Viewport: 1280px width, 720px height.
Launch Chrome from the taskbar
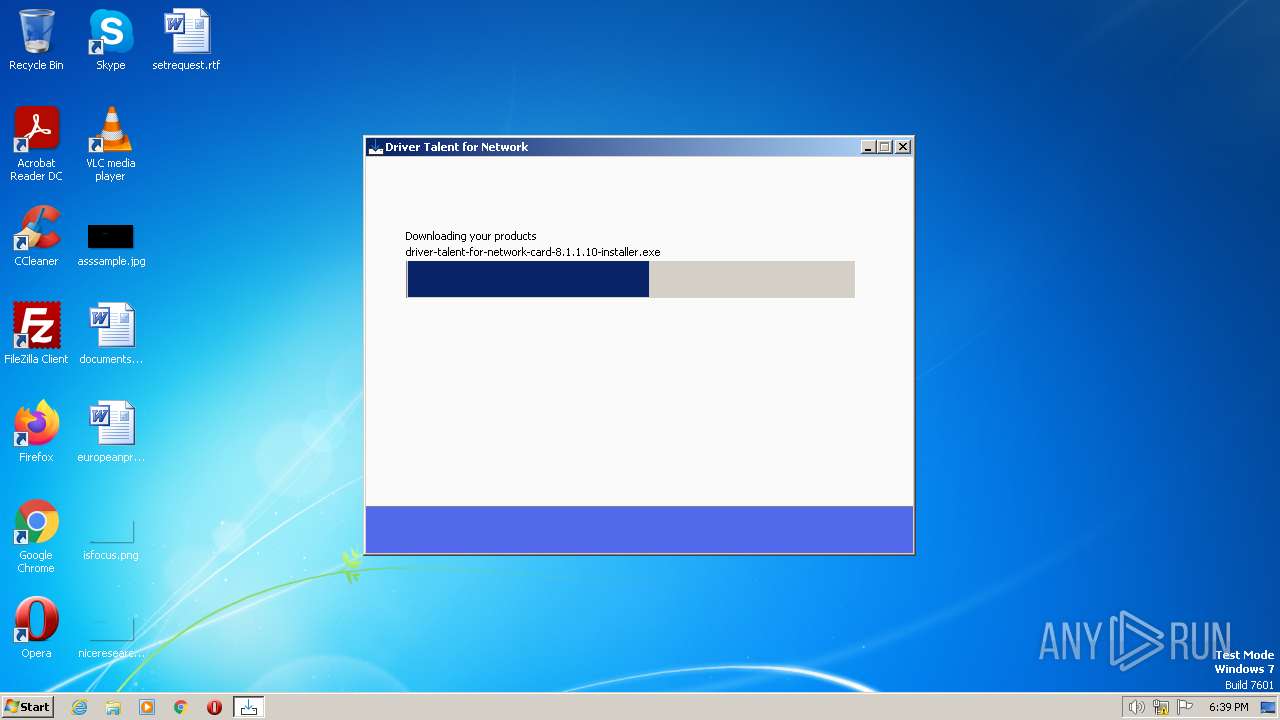[180, 707]
